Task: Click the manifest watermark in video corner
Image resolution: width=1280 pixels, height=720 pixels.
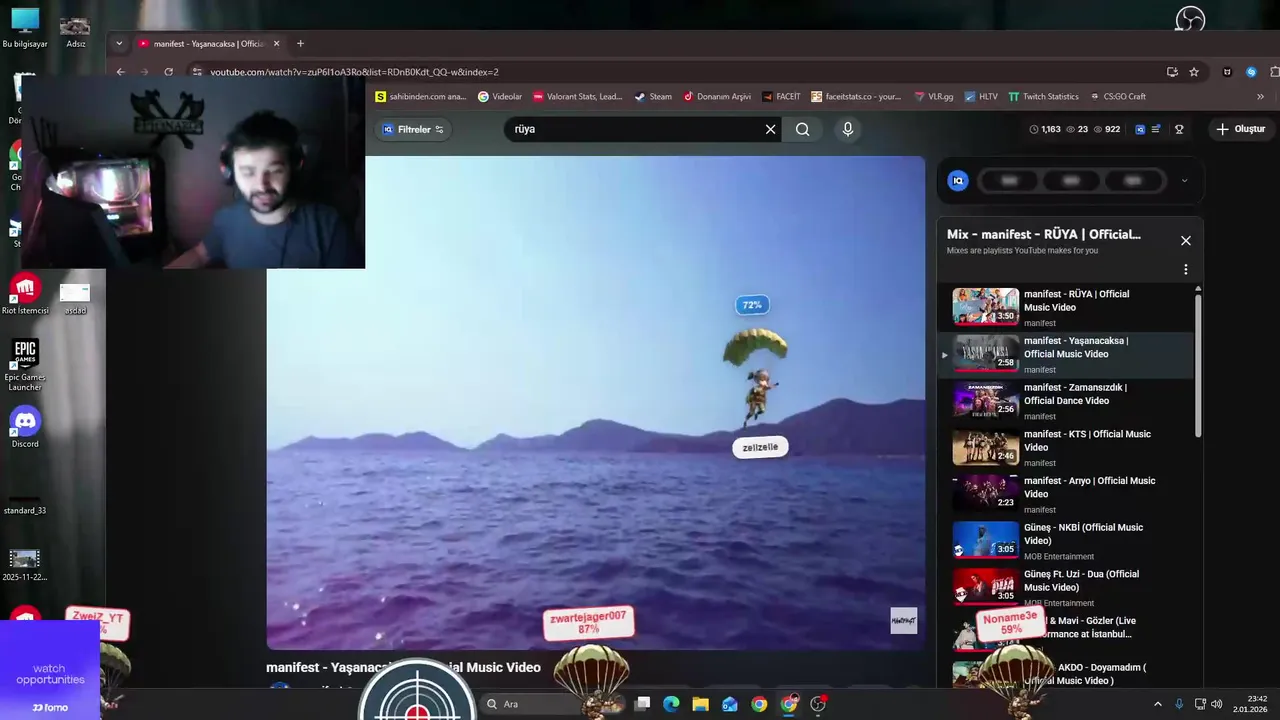Action: (903, 621)
